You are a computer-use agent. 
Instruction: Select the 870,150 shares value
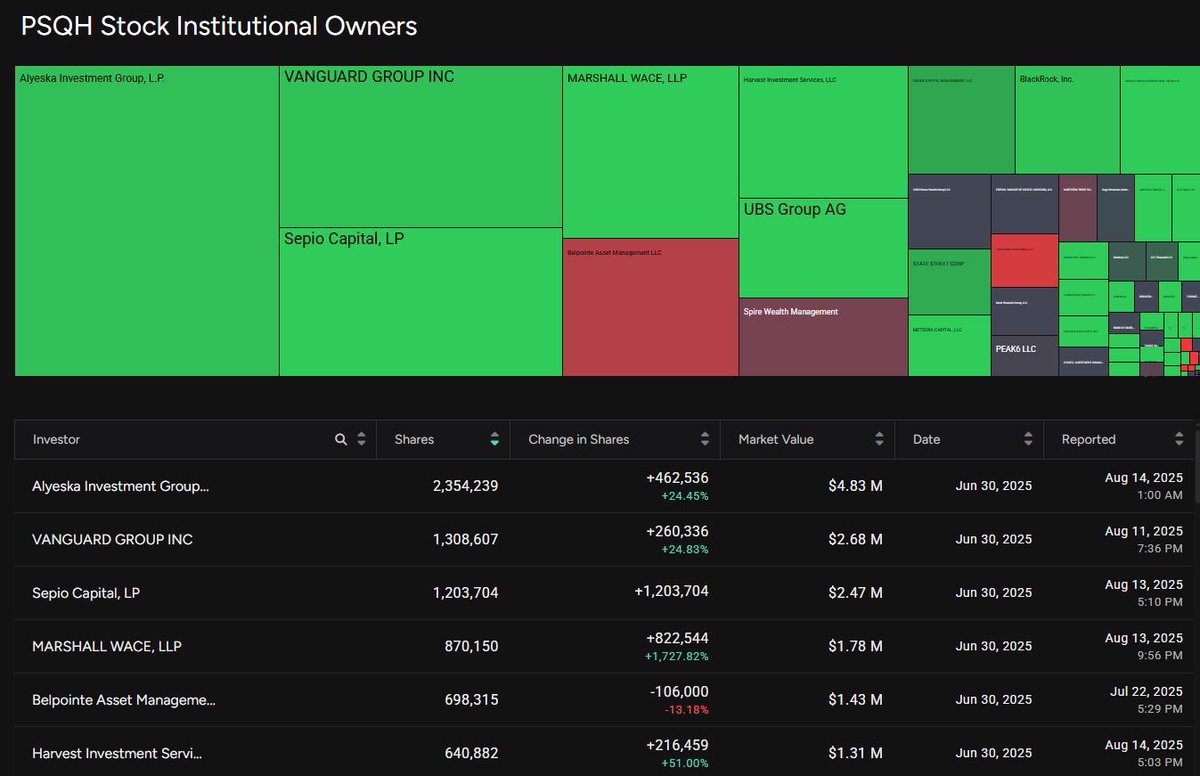coord(471,646)
